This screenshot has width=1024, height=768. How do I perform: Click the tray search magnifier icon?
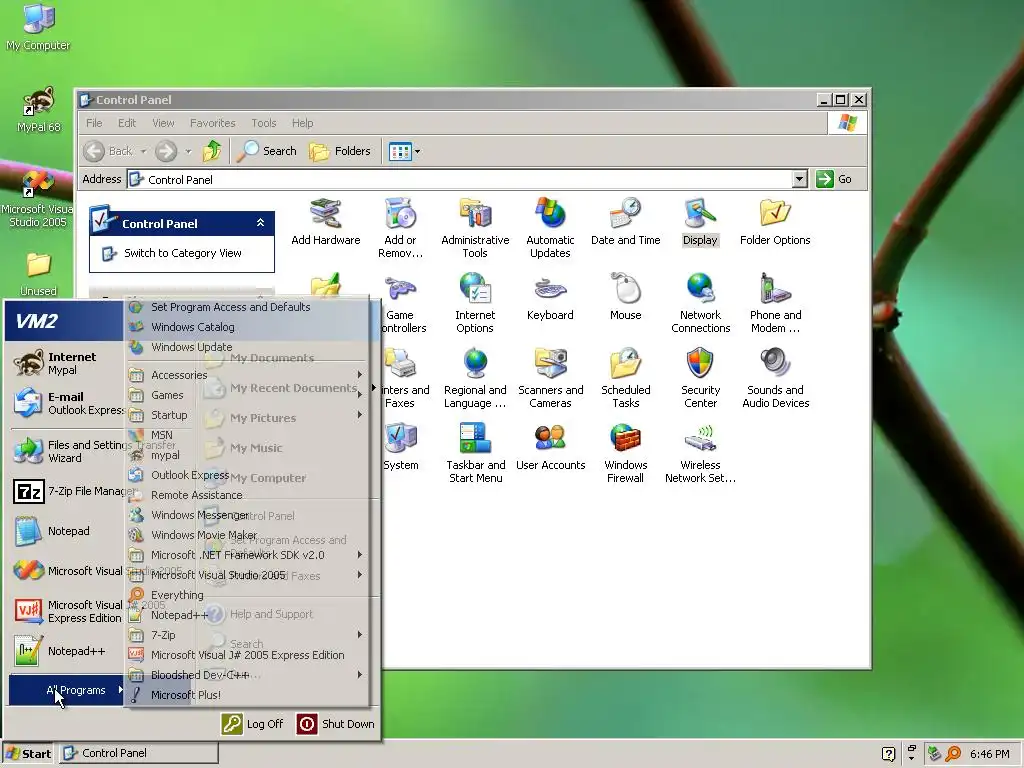[953, 754]
